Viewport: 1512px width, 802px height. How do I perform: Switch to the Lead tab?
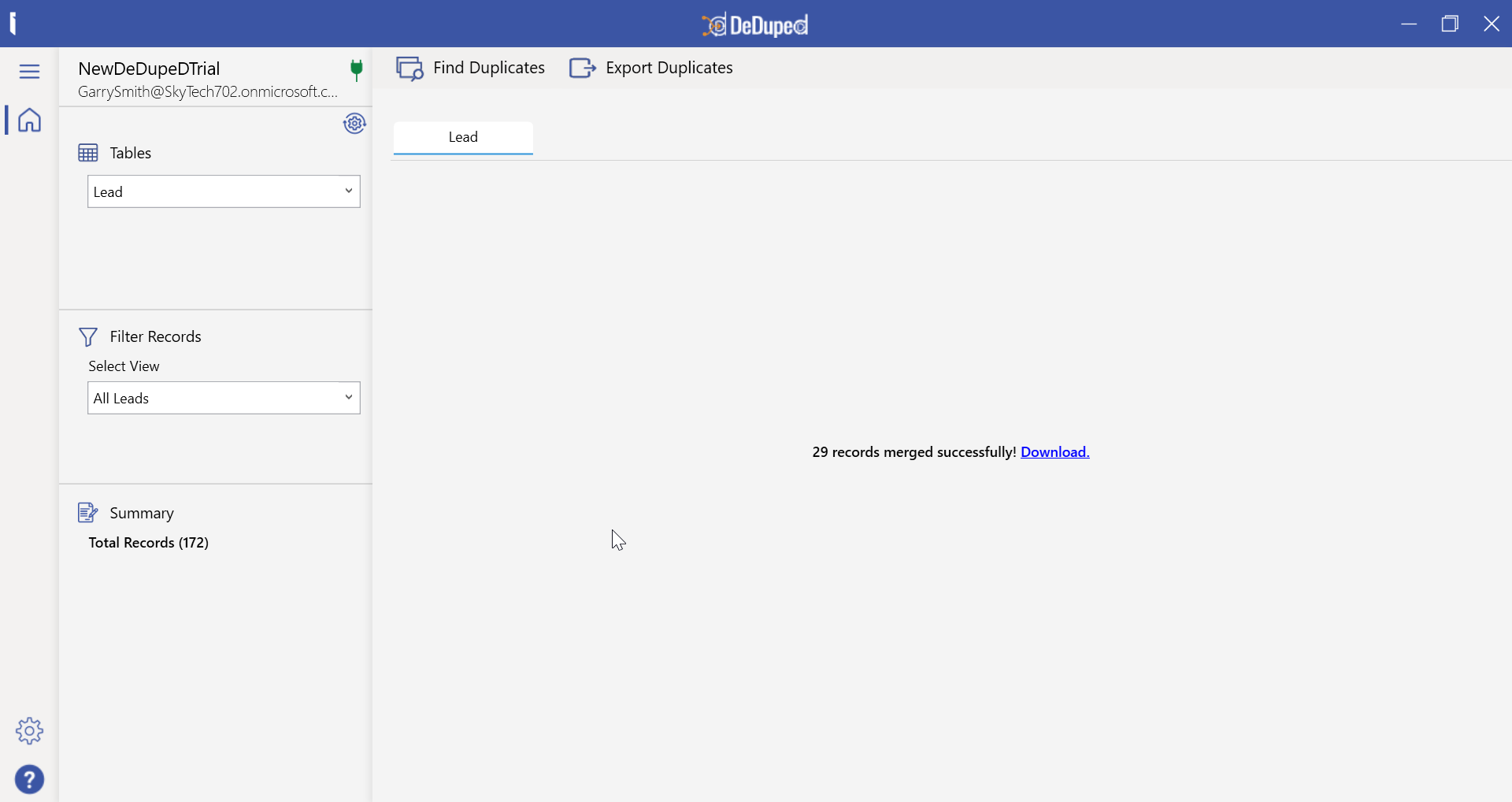pyautogui.click(x=463, y=138)
